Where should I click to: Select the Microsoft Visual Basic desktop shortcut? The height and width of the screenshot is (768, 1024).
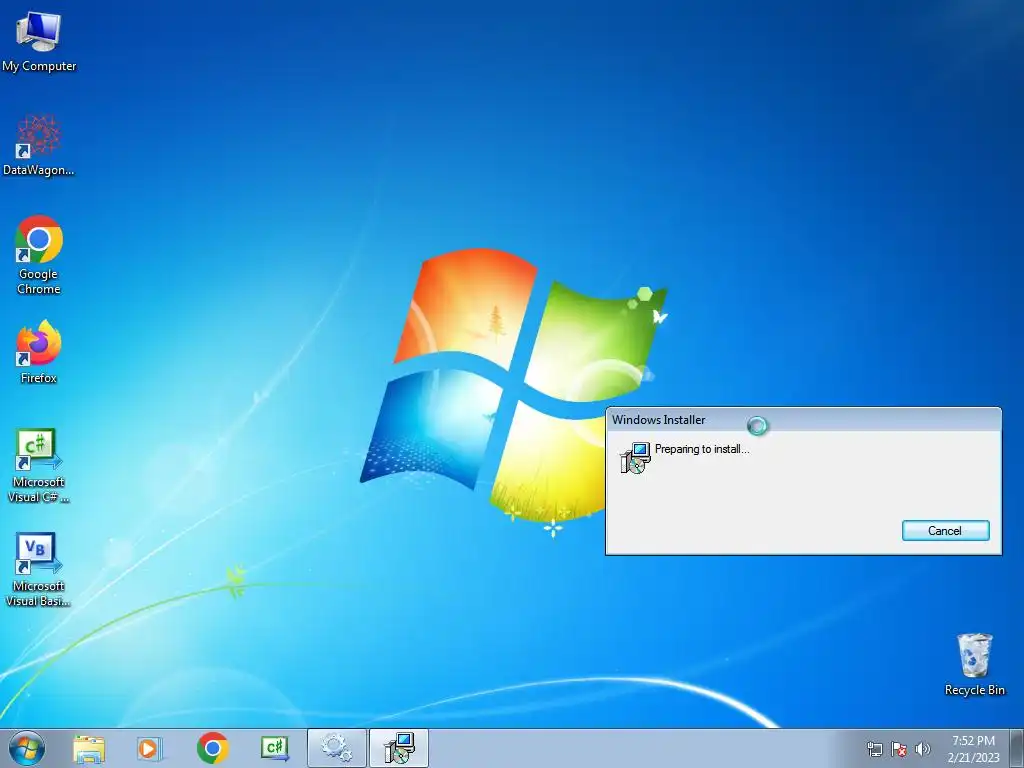tap(39, 569)
